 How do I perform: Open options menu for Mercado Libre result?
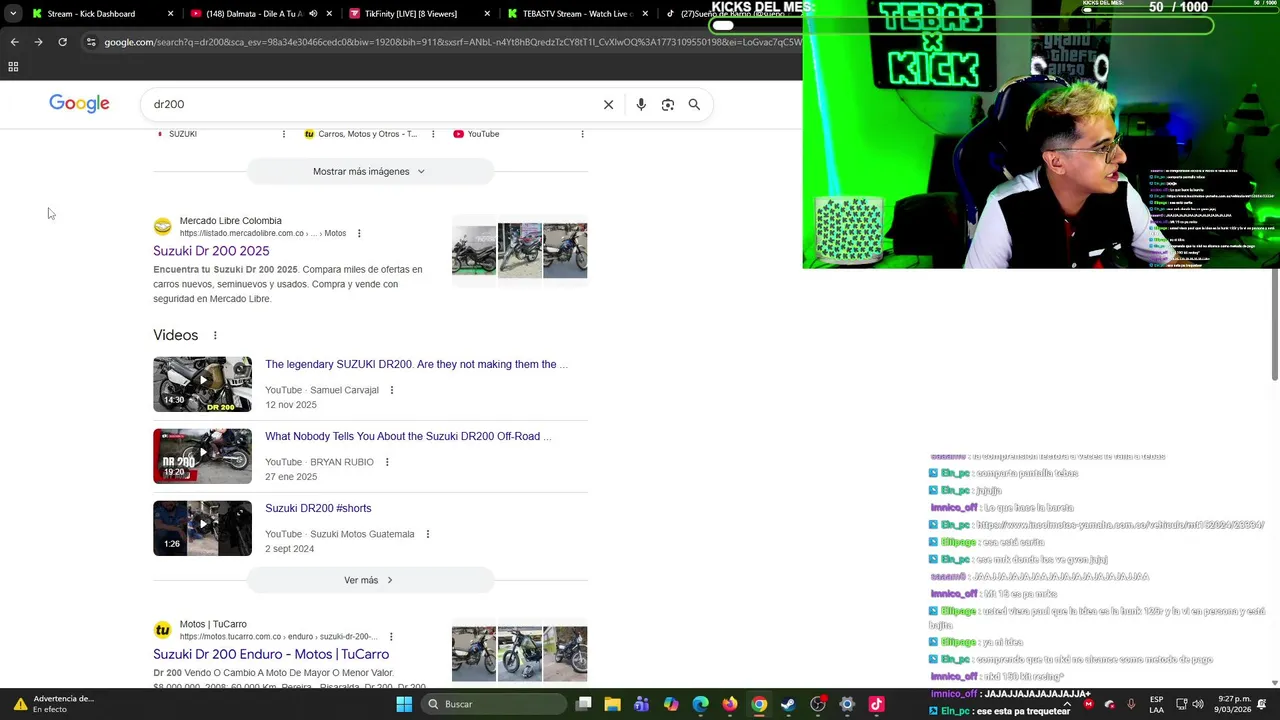359,233
